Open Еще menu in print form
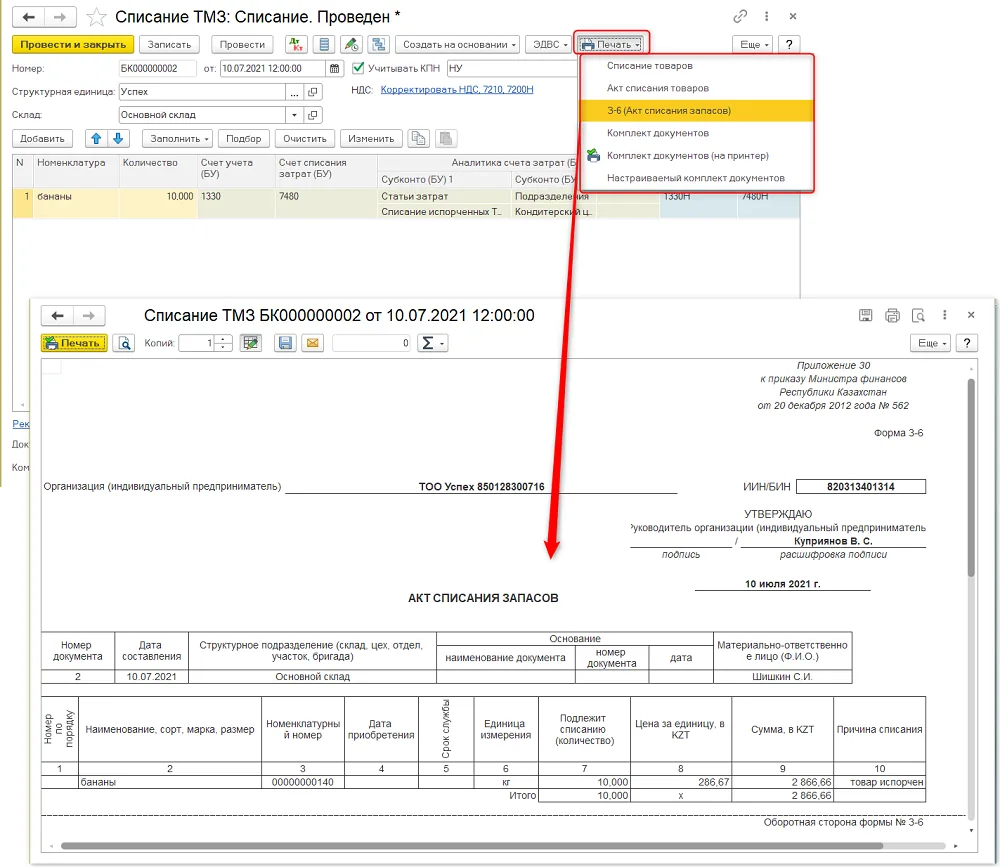1000x867 pixels. pos(930,343)
